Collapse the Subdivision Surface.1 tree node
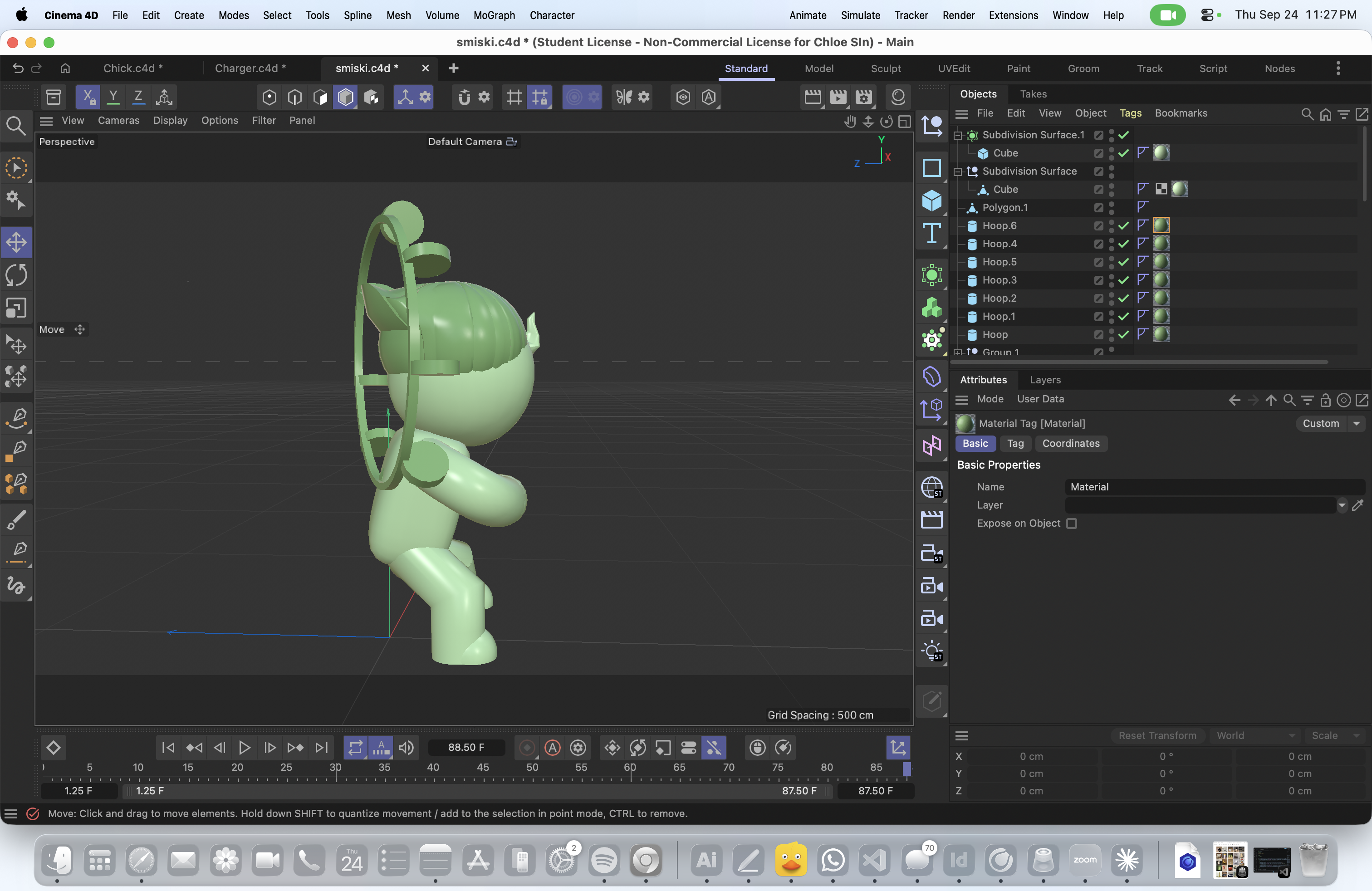This screenshot has width=1372, height=891. (x=958, y=136)
